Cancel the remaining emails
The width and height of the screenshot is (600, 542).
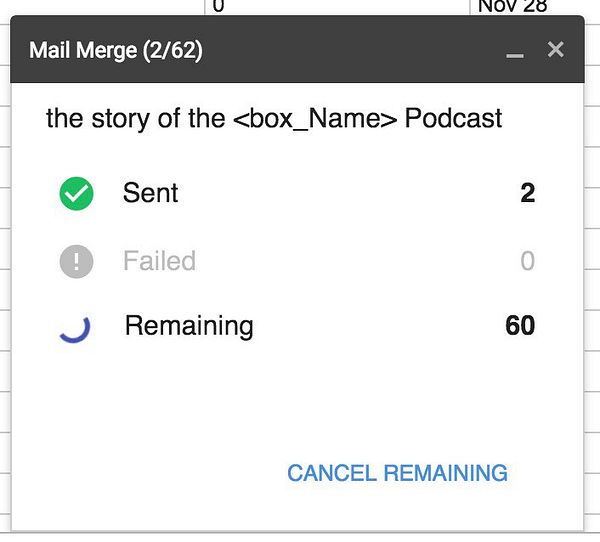point(397,473)
